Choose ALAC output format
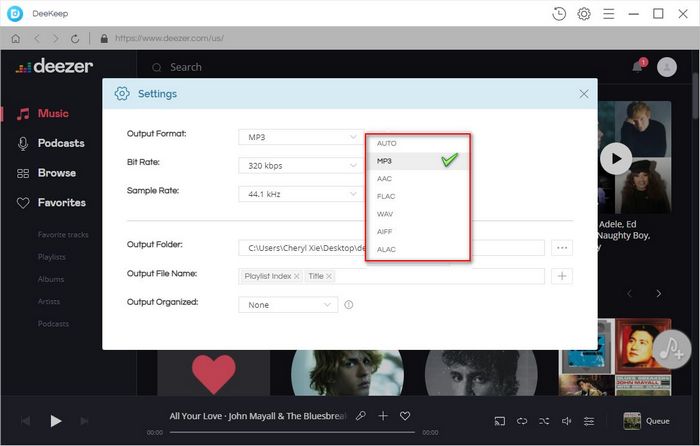This screenshot has height=446, width=700. [417, 249]
